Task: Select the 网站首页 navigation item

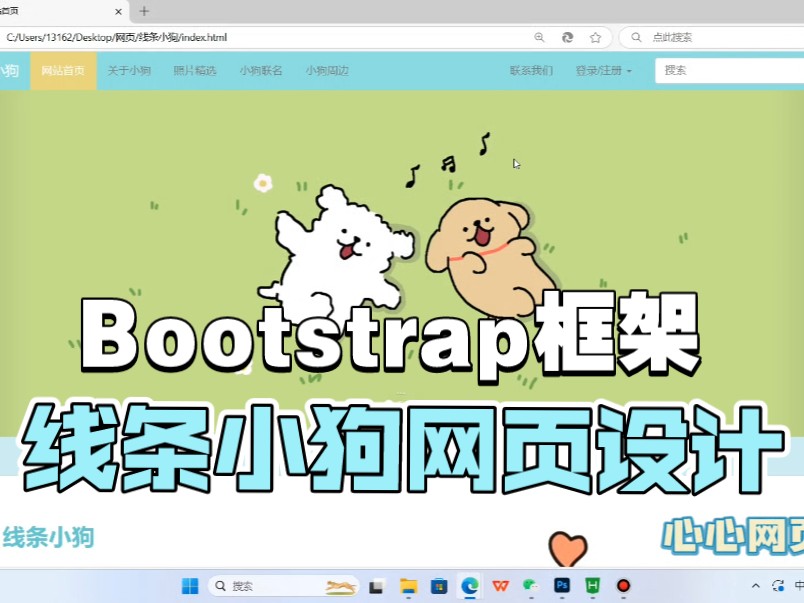Action: (x=62, y=71)
